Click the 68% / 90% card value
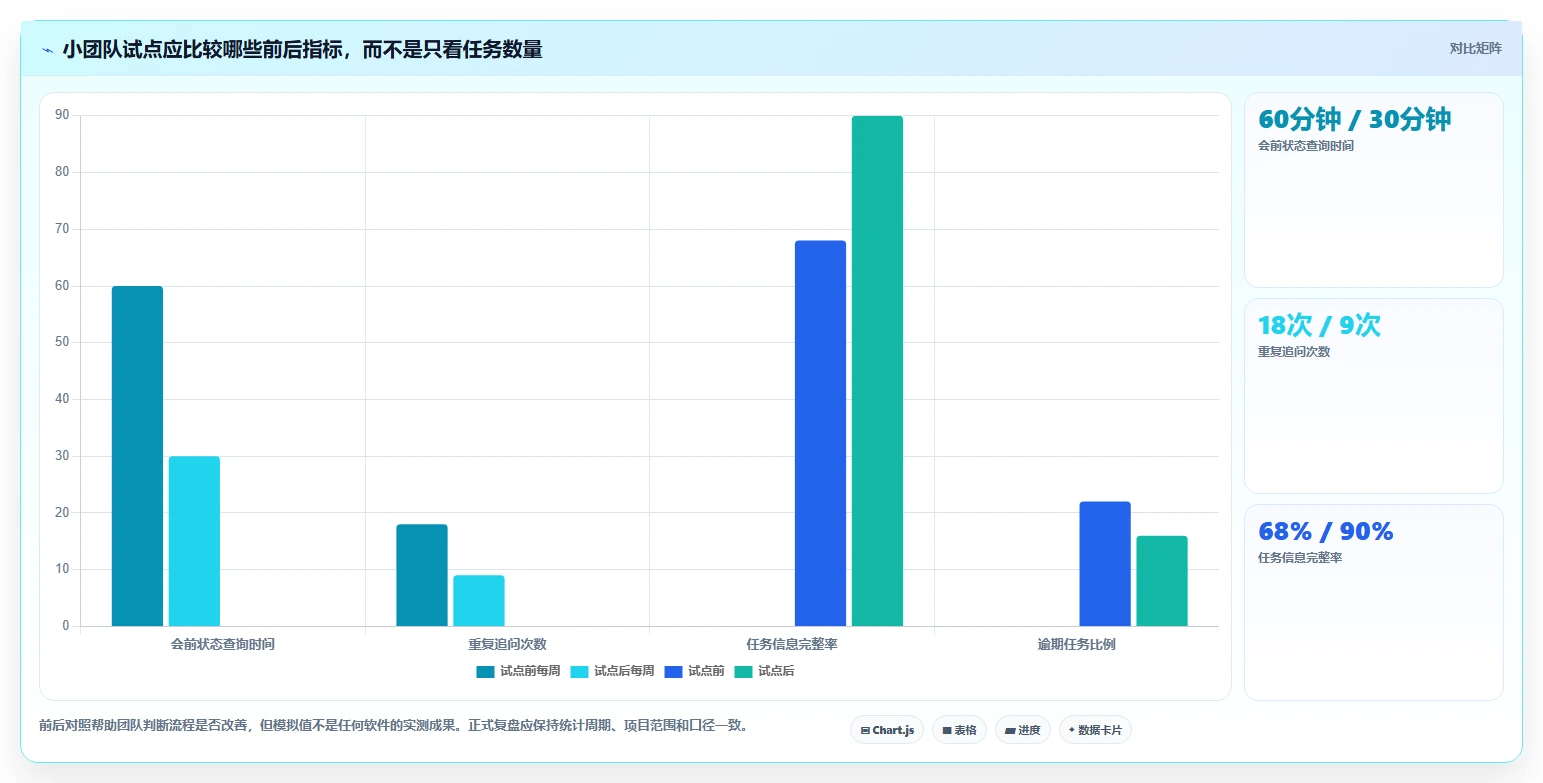 [1325, 531]
